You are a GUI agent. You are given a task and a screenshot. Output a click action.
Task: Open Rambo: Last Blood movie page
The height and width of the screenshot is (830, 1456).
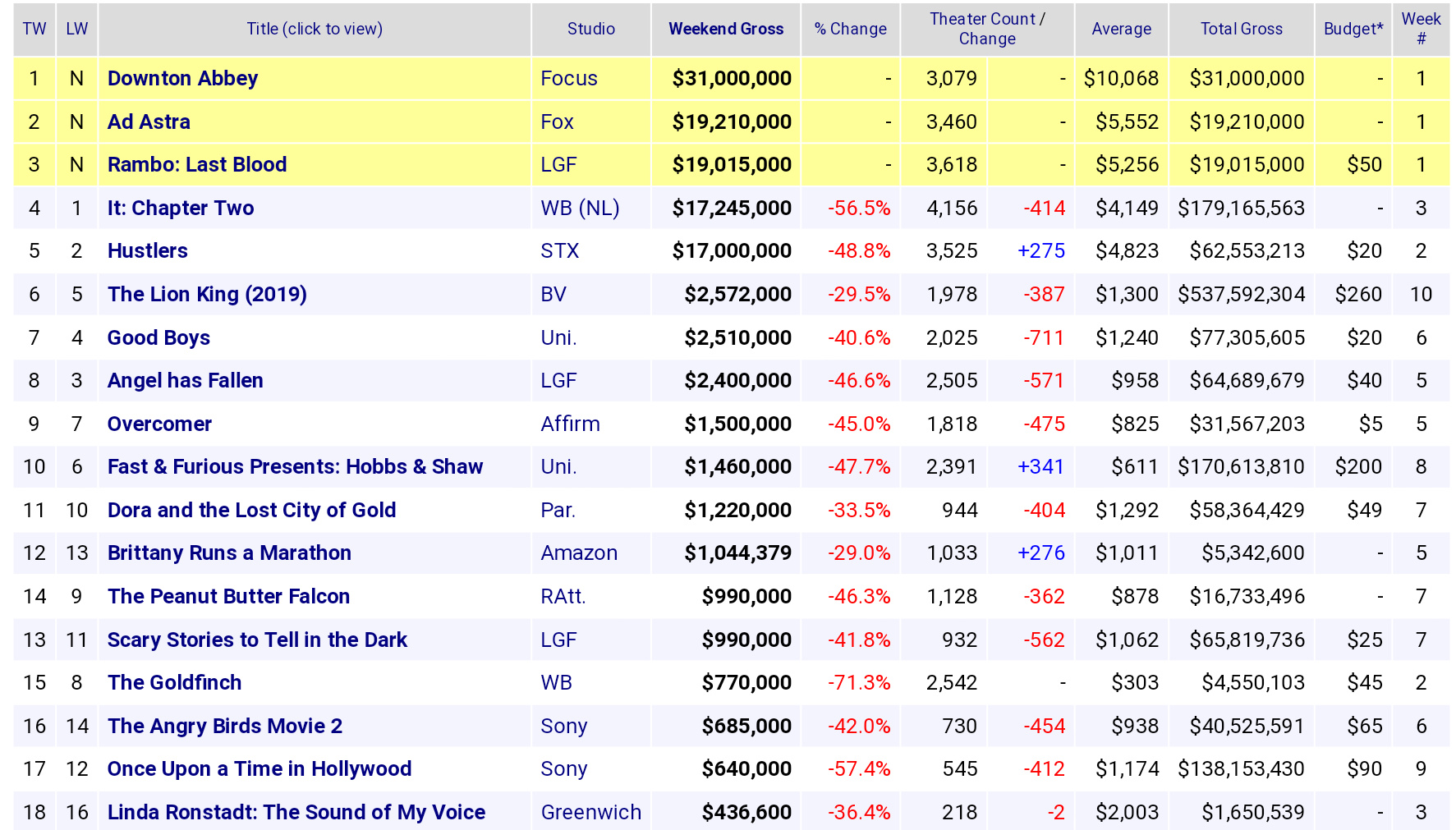coord(197,165)
